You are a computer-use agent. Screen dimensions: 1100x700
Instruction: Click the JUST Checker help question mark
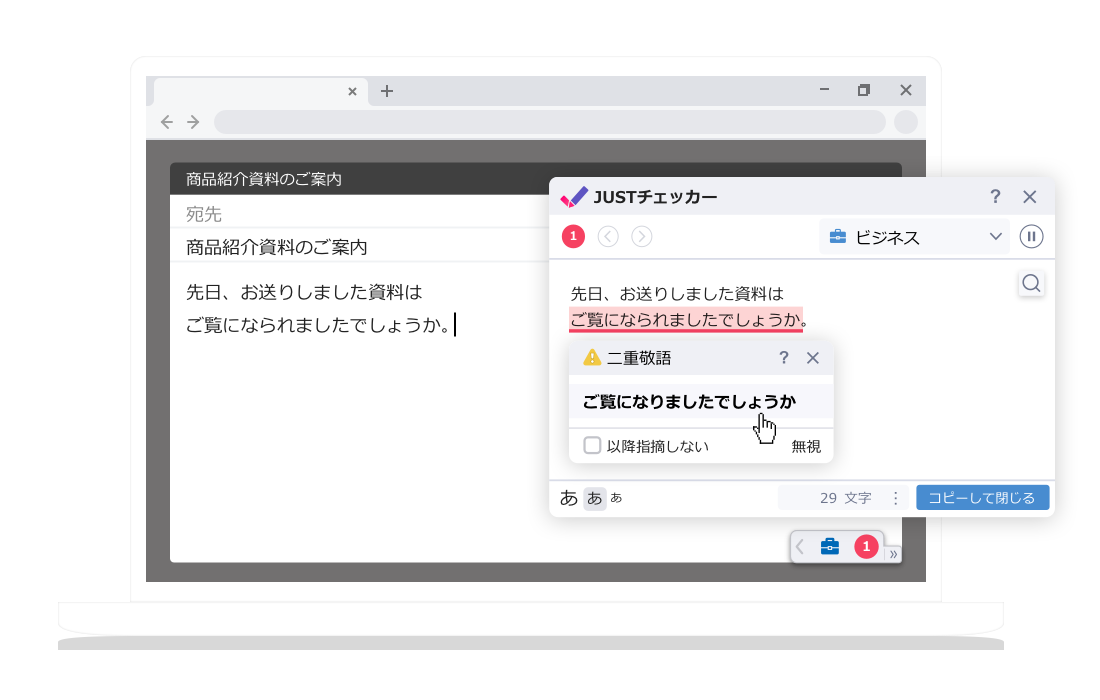pyautogui.click(x=995, y=197)
